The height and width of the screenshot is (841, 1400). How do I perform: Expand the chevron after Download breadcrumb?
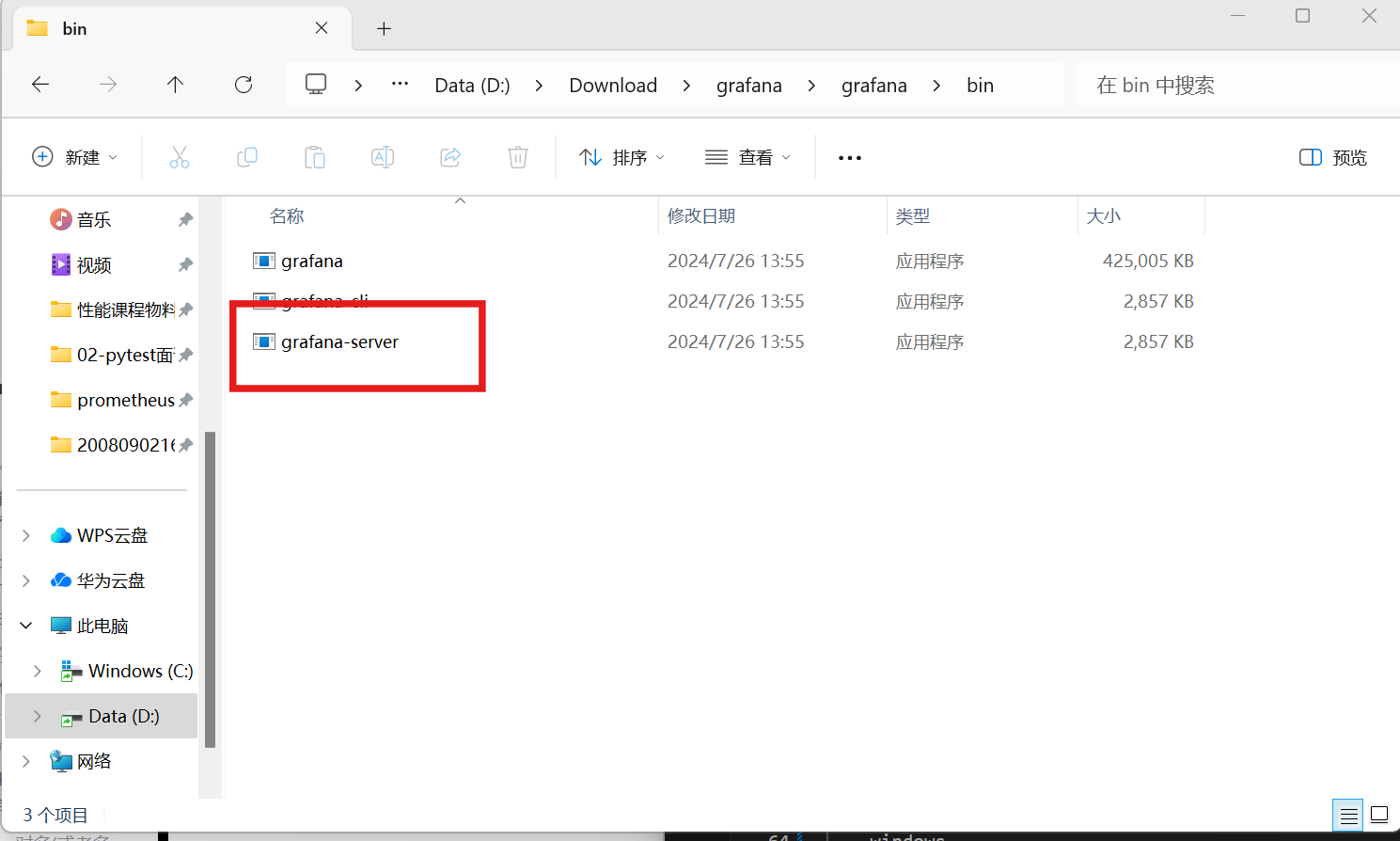pyautogui.click(x=686, y=85)
